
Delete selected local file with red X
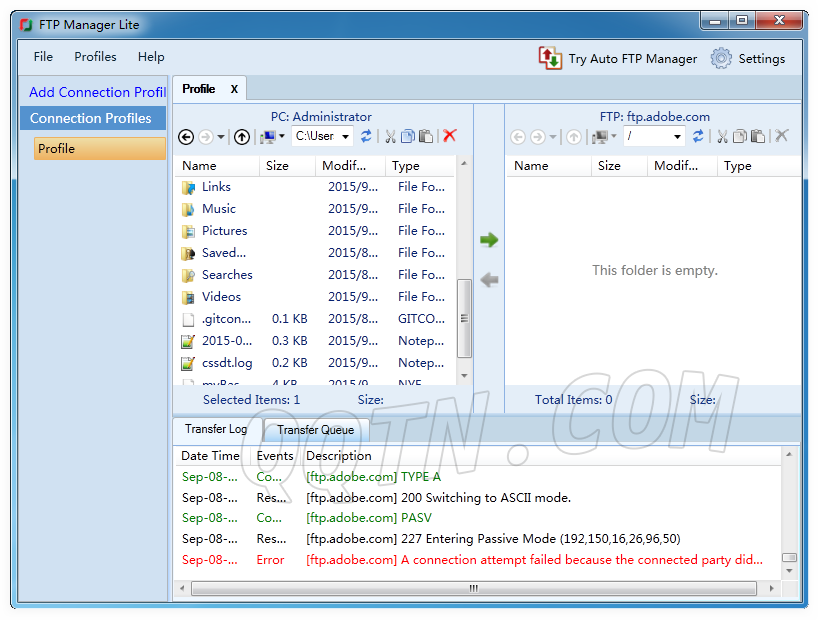click(450, 136)
